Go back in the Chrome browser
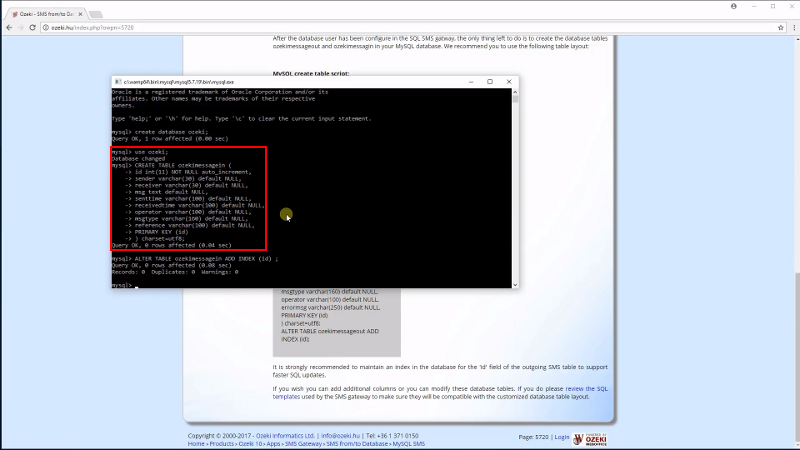 point(9,28)
